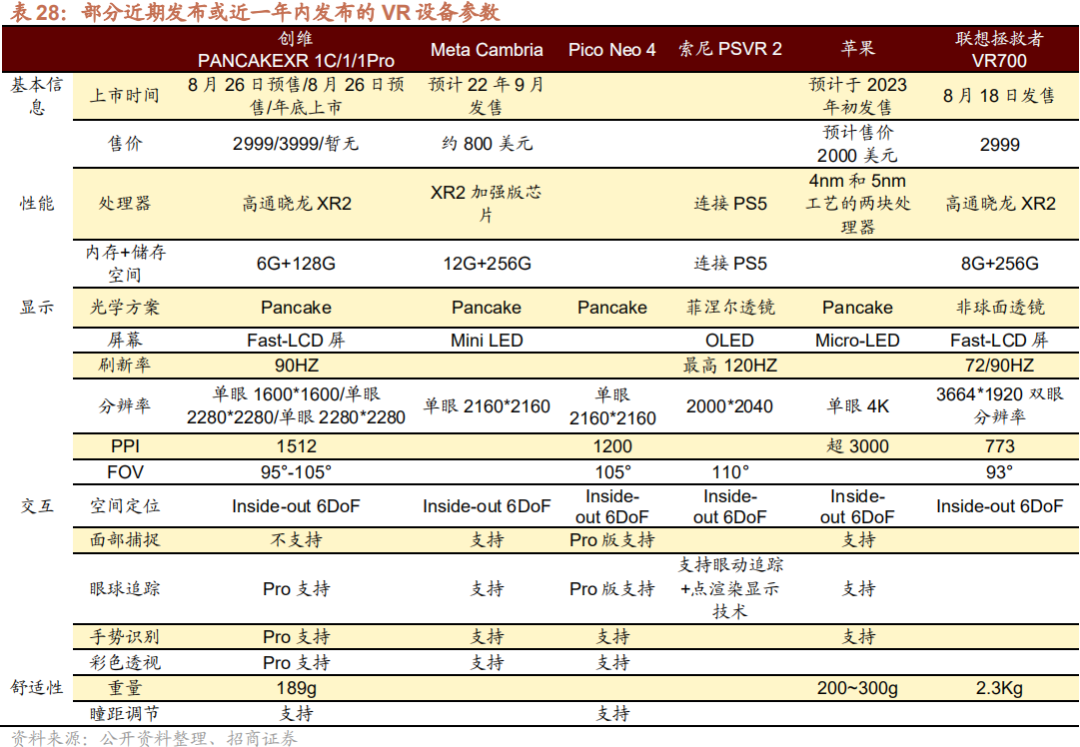1080x747 pixels.
Task: Click the PPI value '773'
Action: [999, 446]
